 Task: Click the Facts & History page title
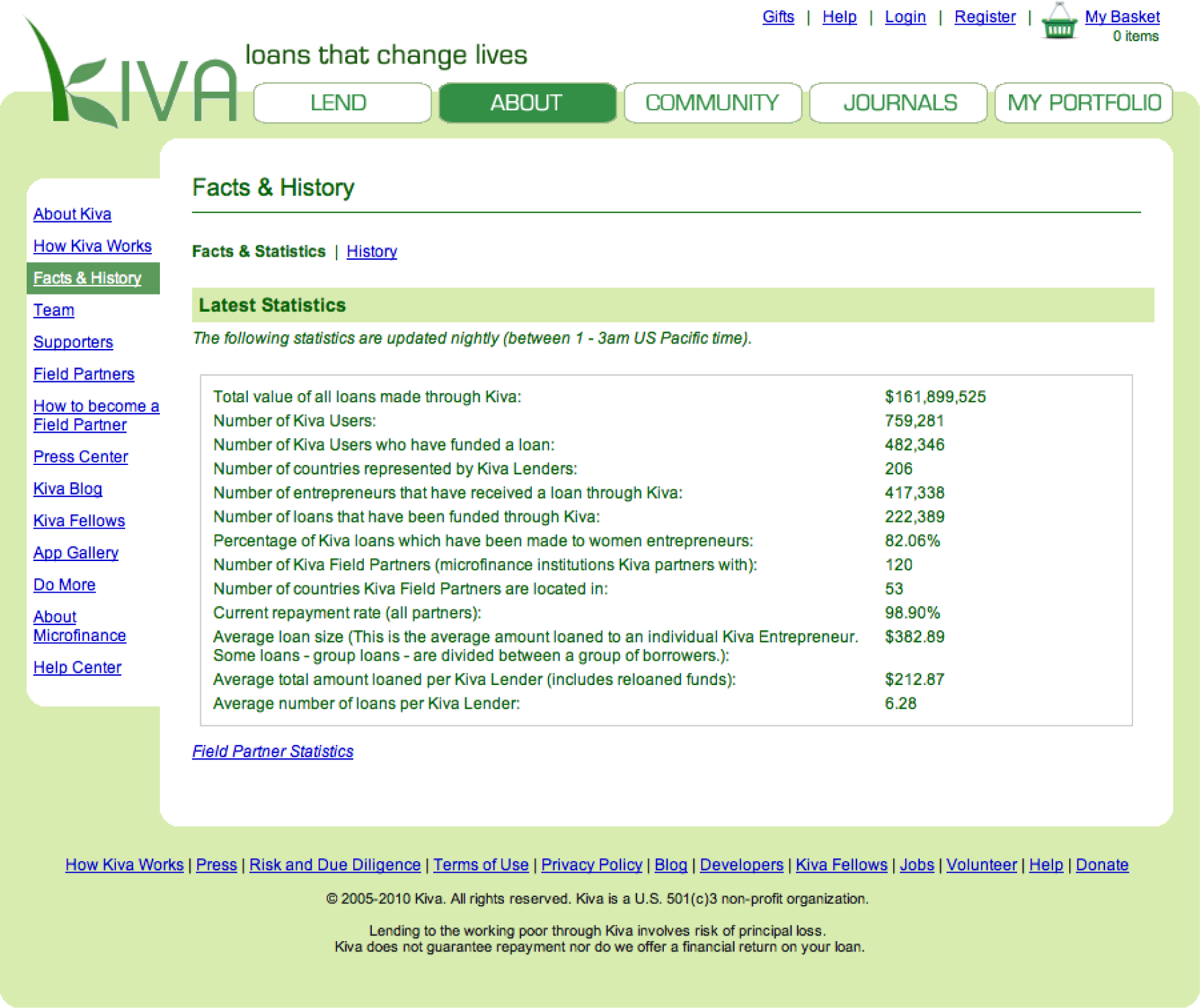point(273,187)
